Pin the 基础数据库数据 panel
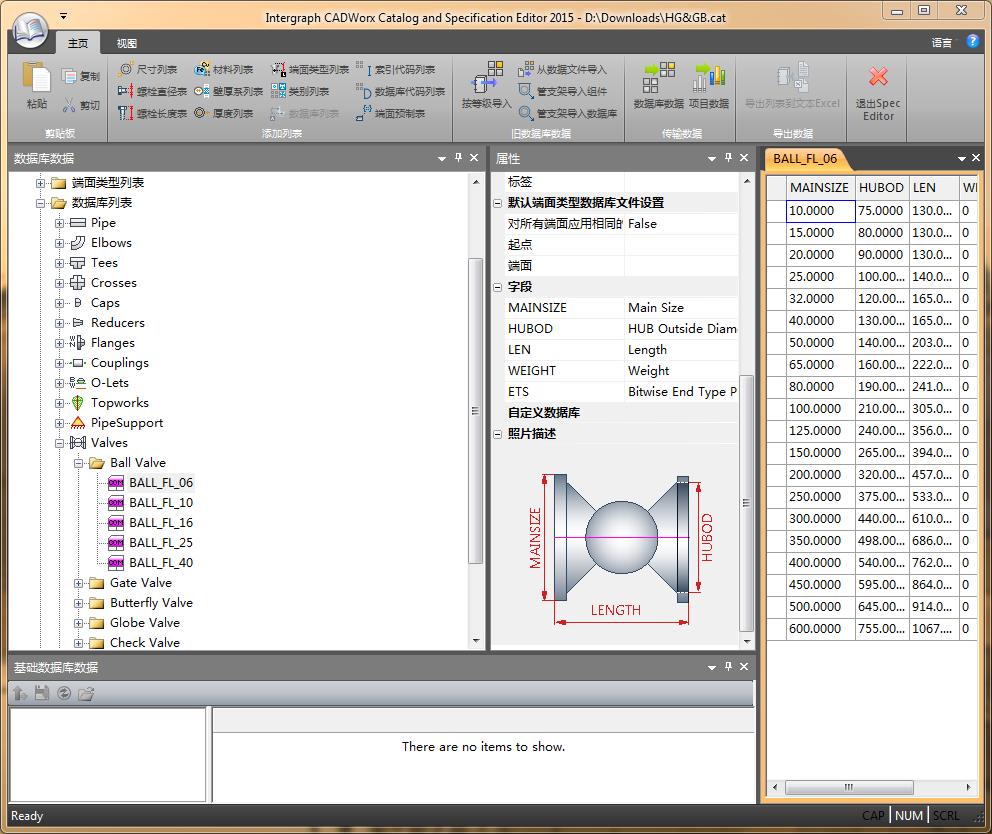This screenshot has width=992, height=834. coord(728,666)
